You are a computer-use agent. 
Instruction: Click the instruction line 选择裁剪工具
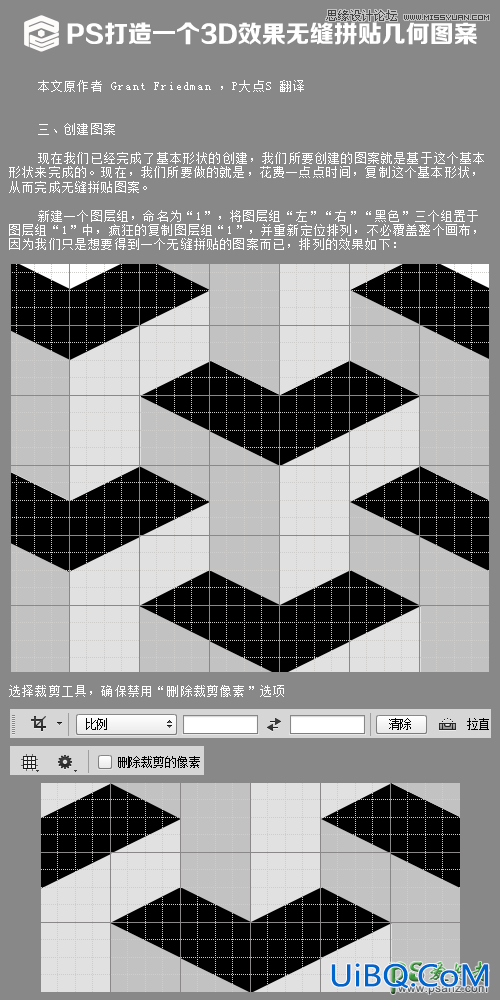[x=147, y=691]
